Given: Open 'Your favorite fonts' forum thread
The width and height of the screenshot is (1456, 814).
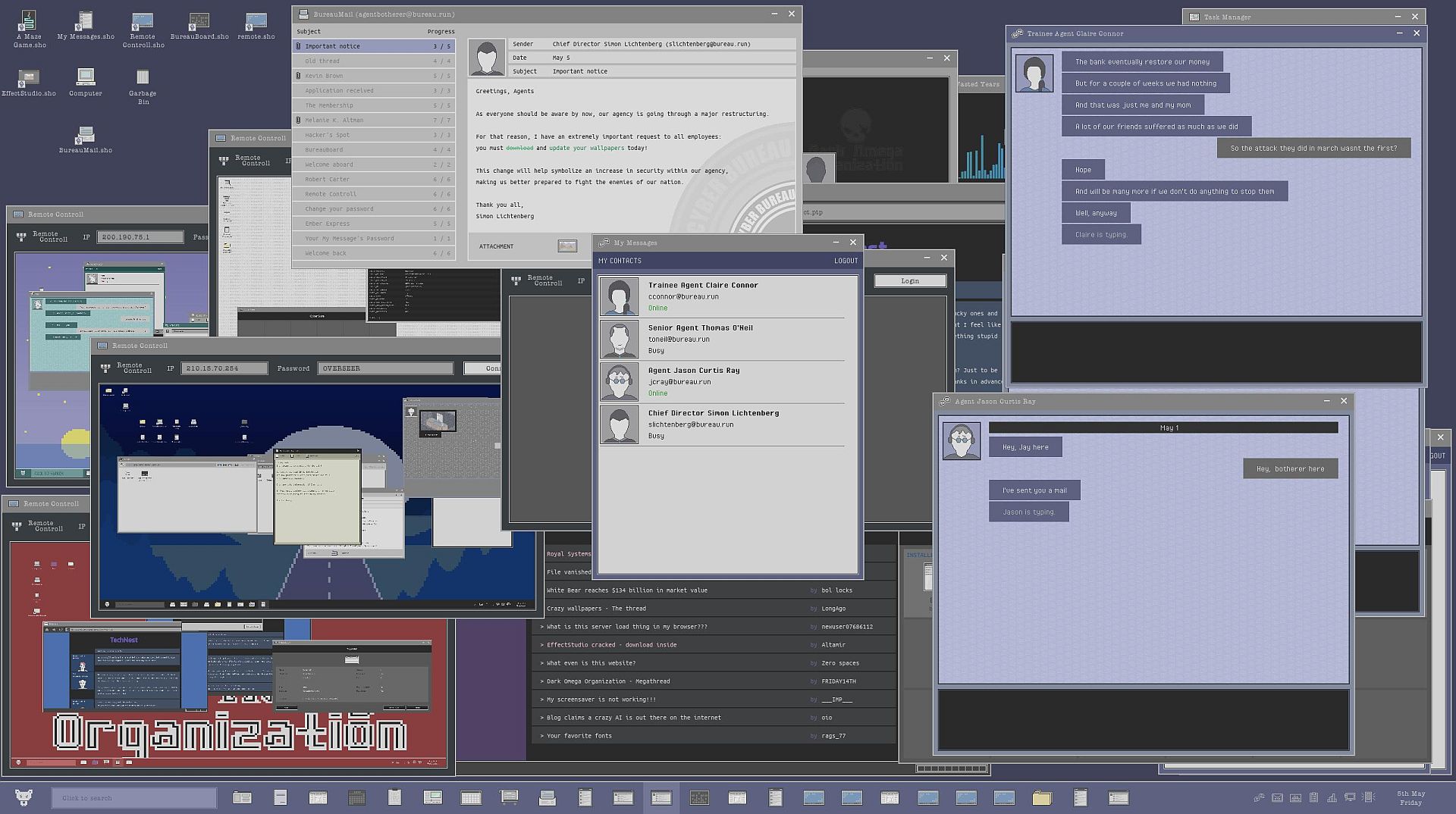Looking at the screenshot, I should tap(713, 735).
